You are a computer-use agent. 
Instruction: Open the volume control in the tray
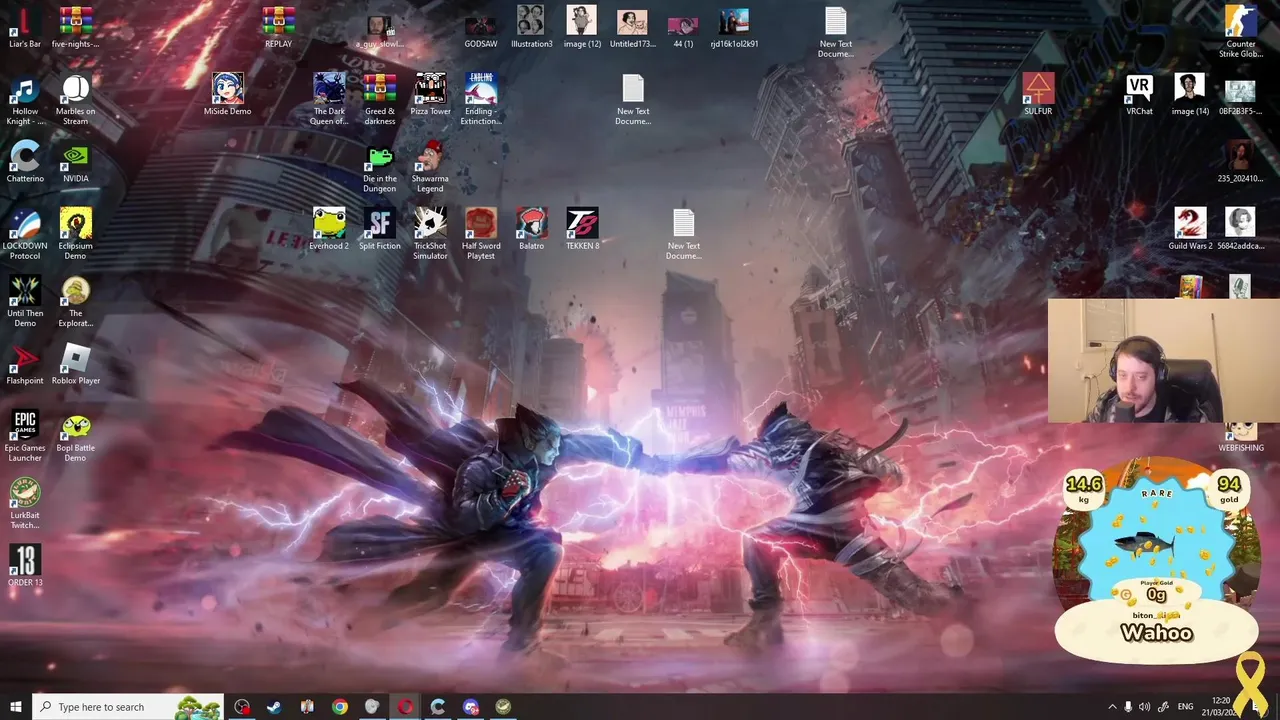pyautogui.click(x=1145, y=707)
